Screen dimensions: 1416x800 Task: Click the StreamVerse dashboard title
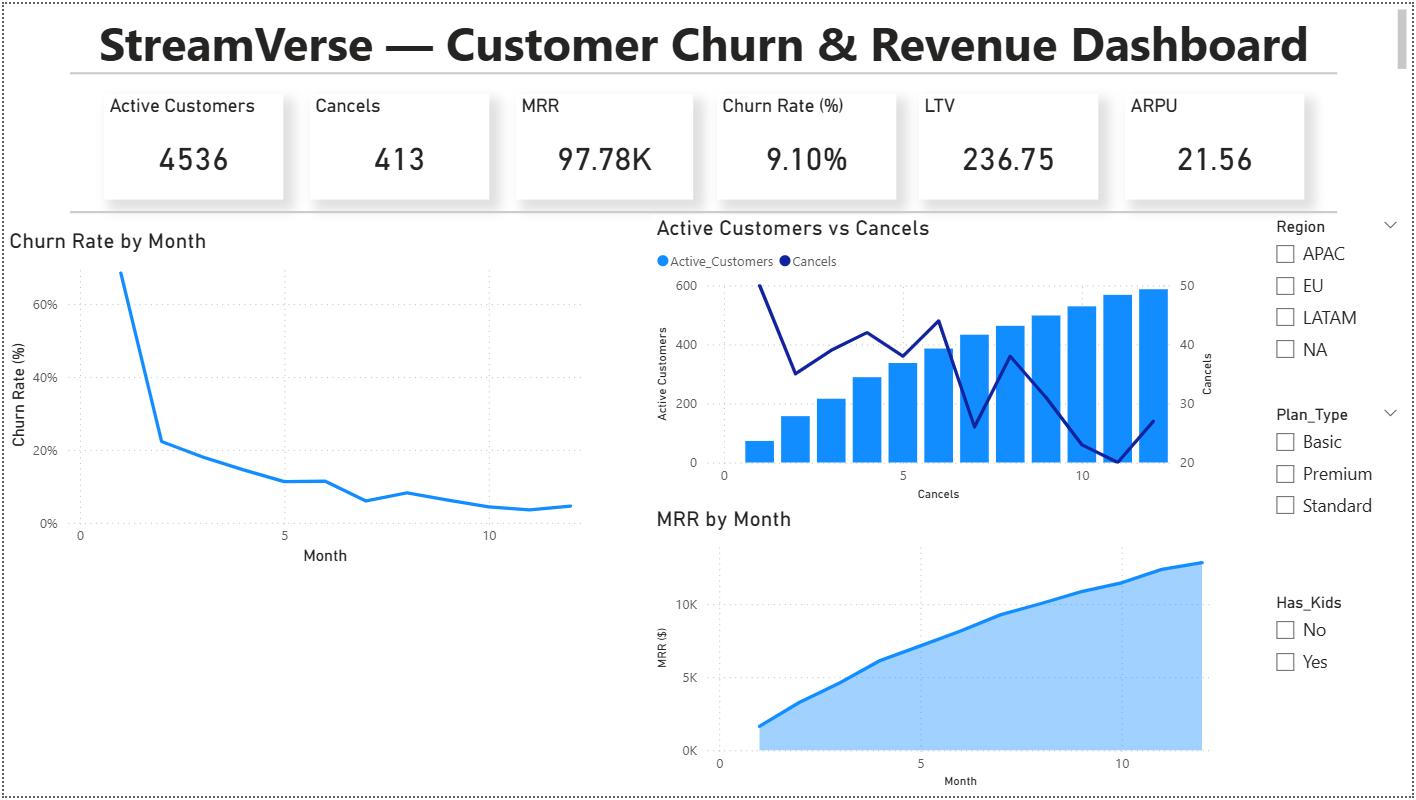(703, 45)
